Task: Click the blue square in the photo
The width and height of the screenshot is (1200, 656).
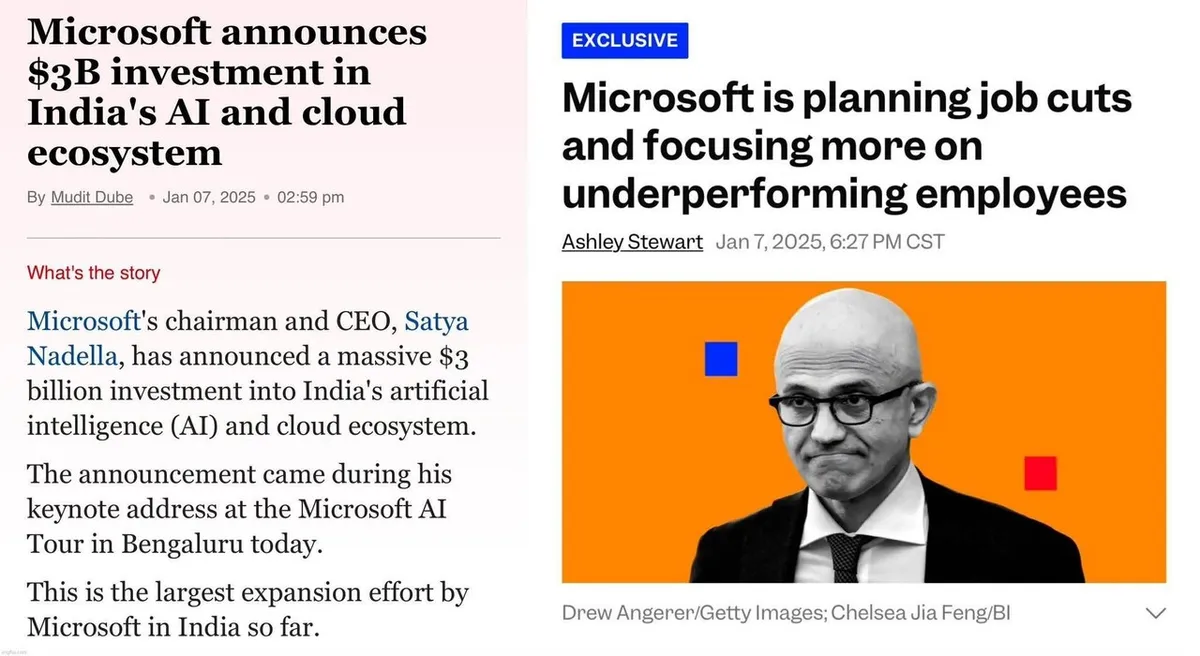Action: click(x=721, y=359)
